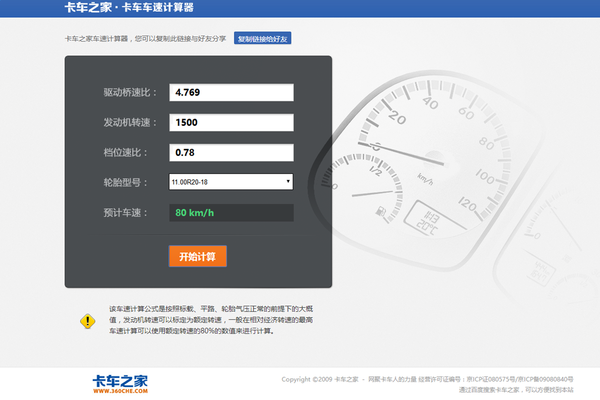Click the 发动机转速 field showing 1500
This screenshot has height=400, width=600.
pyautogui.click(x=230, y=122)
